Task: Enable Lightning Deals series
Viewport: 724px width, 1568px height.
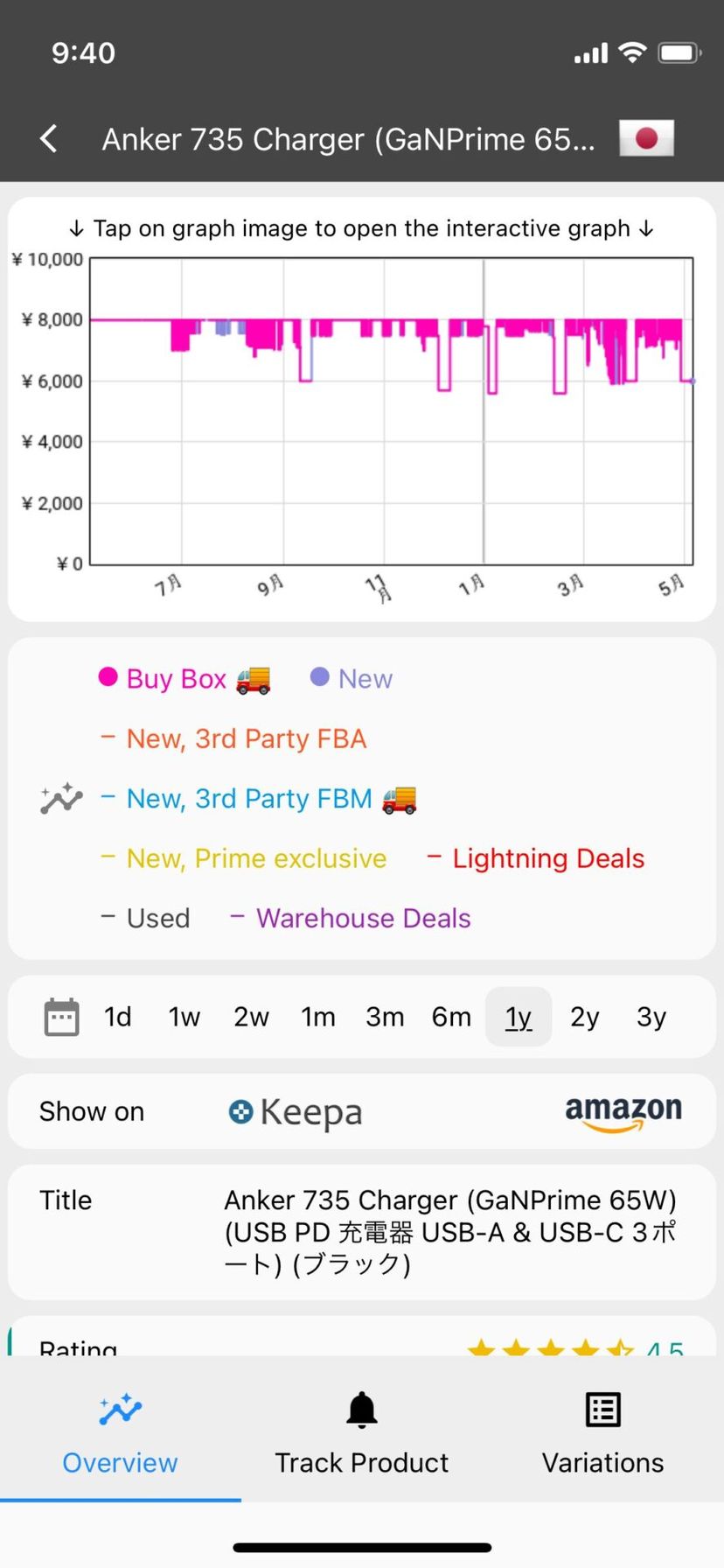Action: click(x=535, y=858)
